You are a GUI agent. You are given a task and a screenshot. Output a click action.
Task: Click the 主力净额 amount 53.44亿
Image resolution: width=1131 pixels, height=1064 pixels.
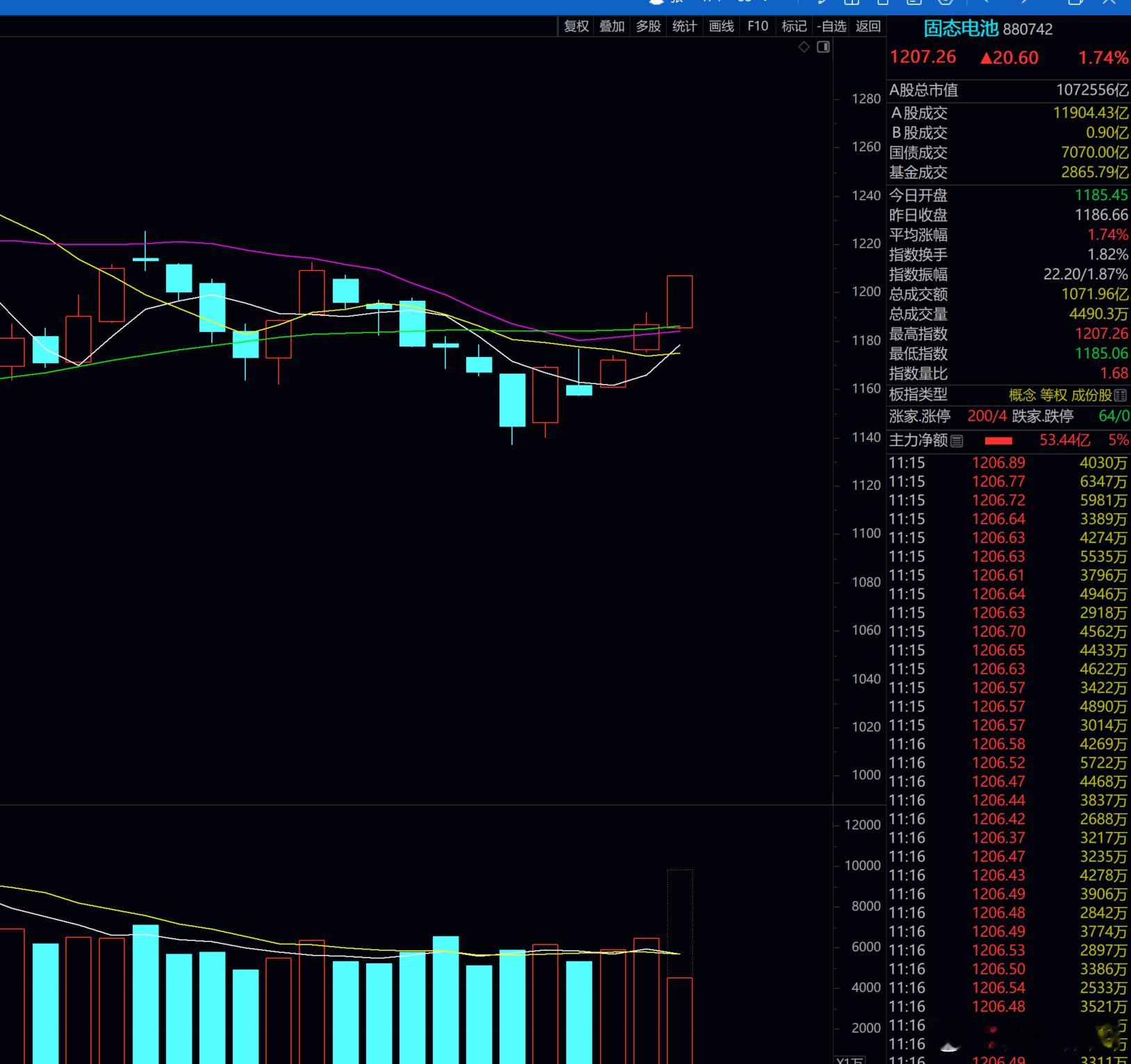1065,440
